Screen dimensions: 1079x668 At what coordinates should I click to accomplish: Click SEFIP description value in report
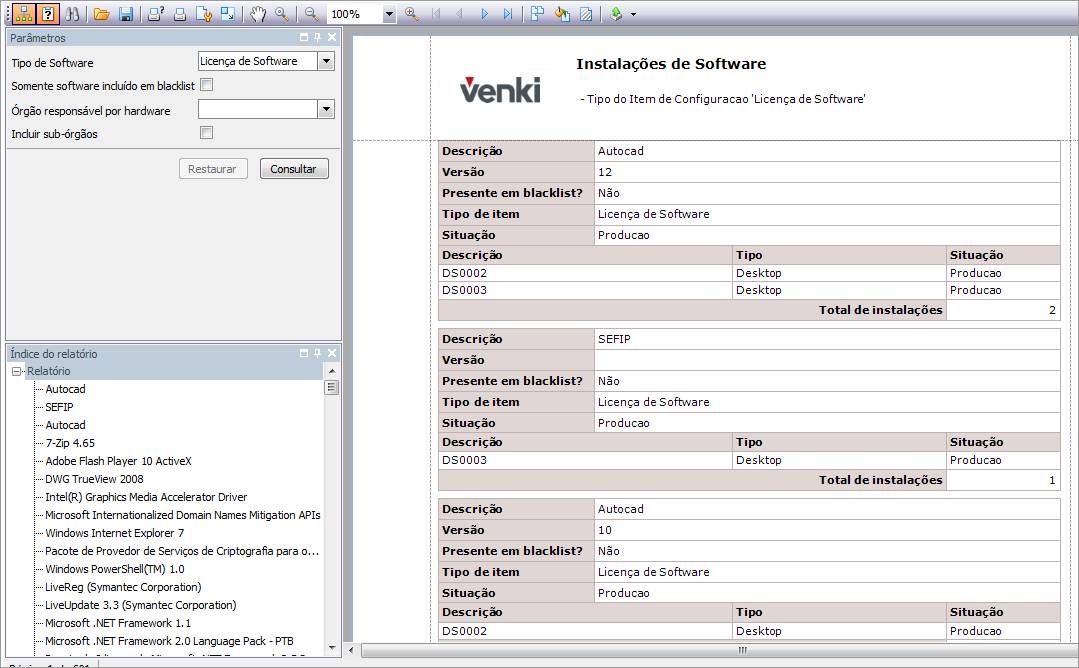point(614,338)
